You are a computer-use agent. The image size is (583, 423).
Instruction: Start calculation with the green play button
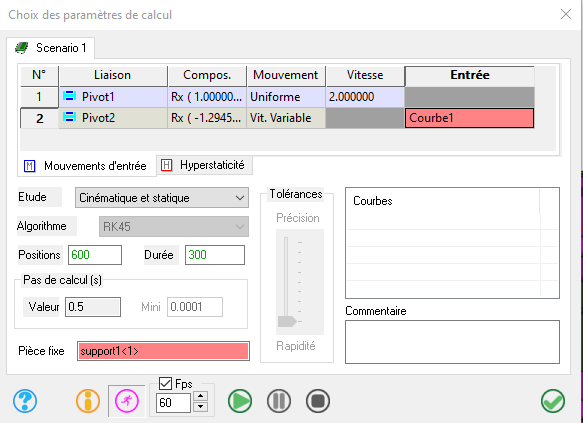[240, 401]
